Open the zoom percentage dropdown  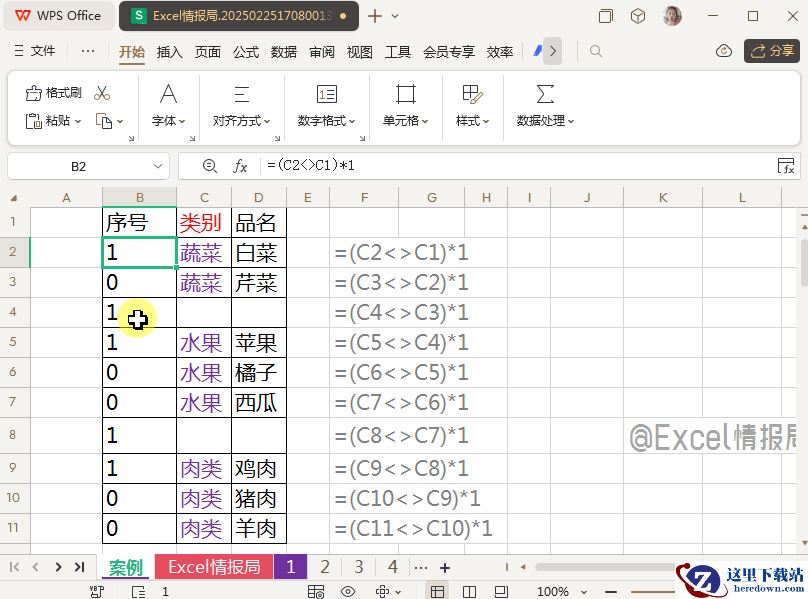pyautogui.click(x=584, y=592)
